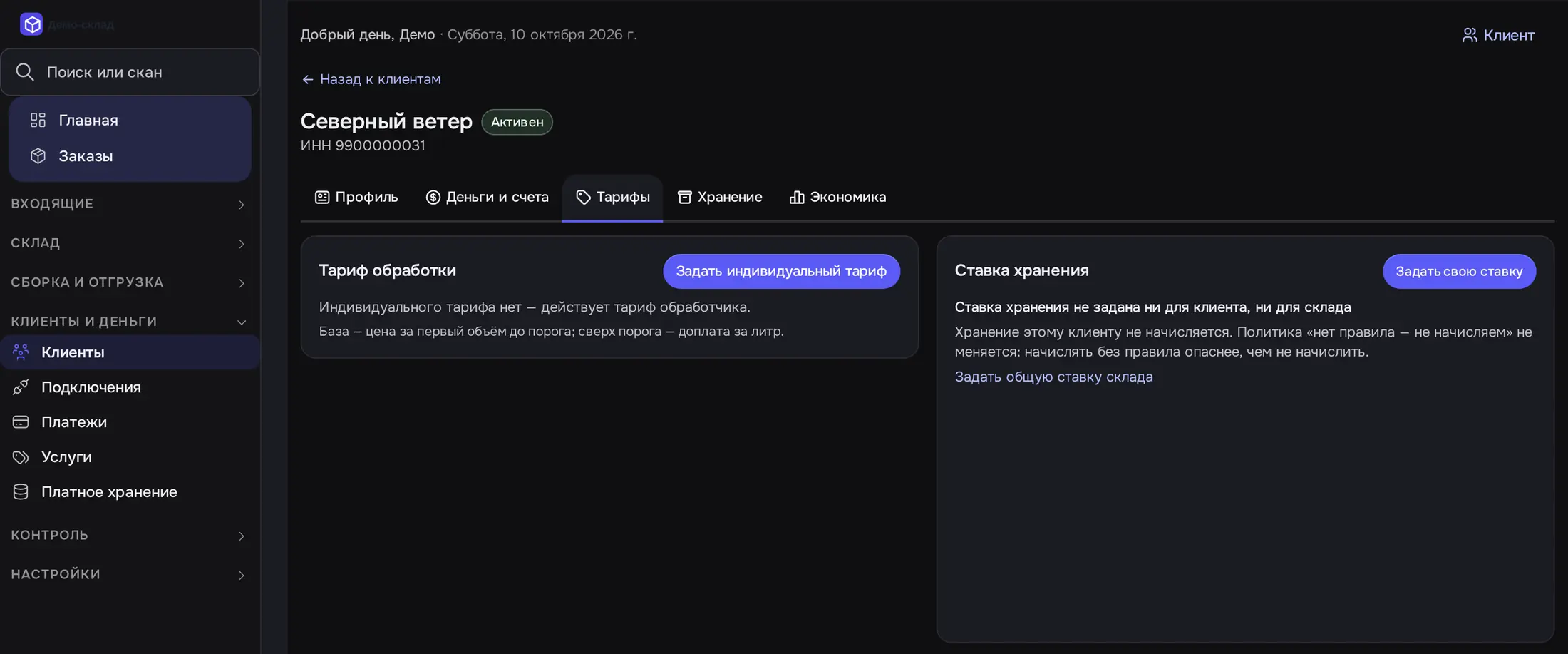This screenshot has height=654, width=1568.
Task: Open the Профиль tab
Action: 356,198
